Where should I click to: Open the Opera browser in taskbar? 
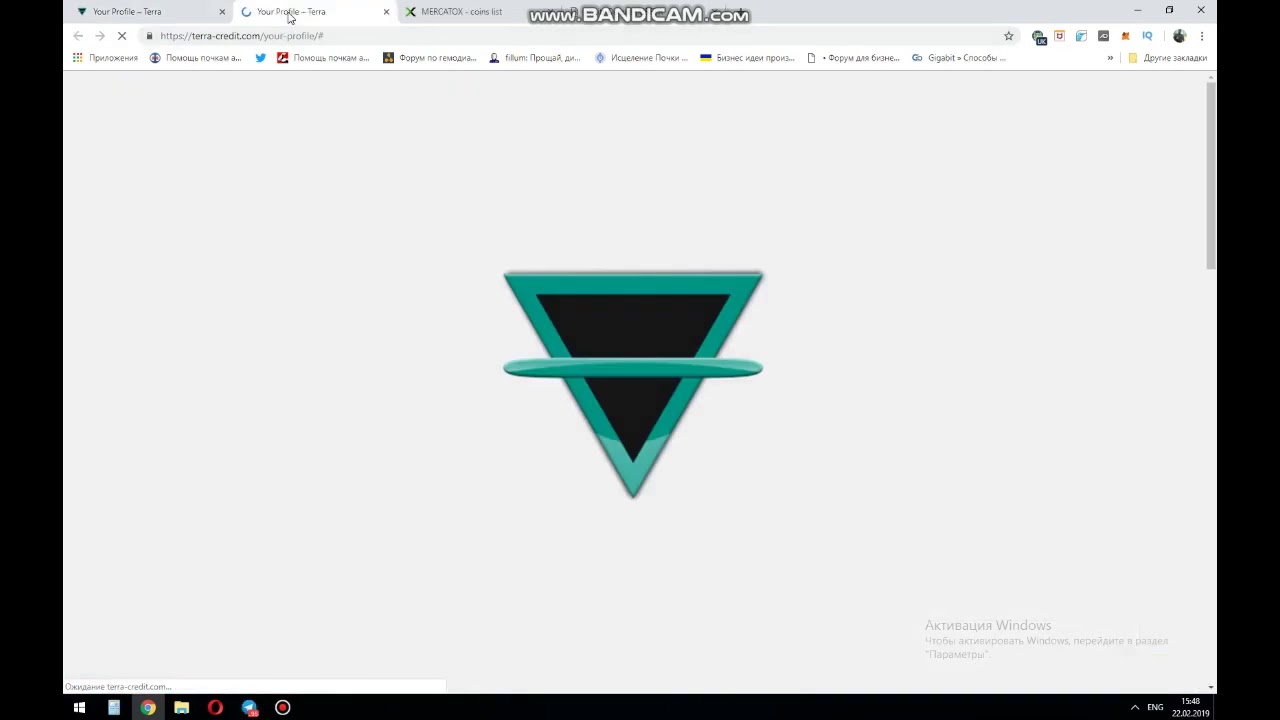[x=215, y=708]
